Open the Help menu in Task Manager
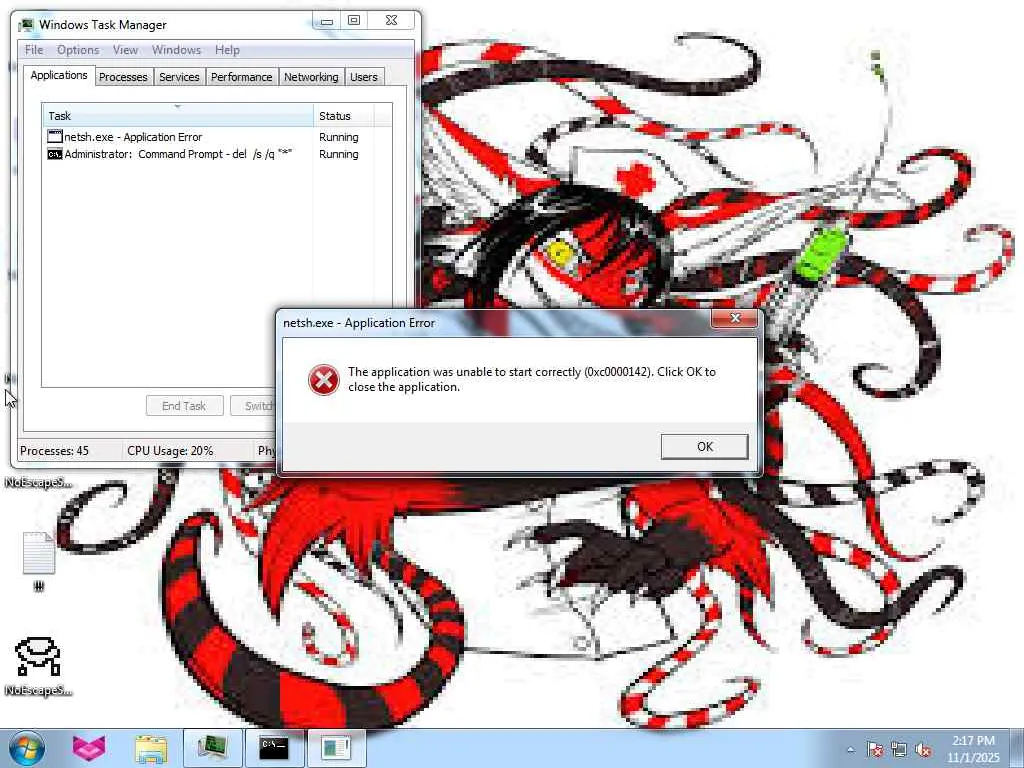 pyautogui.click(x=227, y=50)
